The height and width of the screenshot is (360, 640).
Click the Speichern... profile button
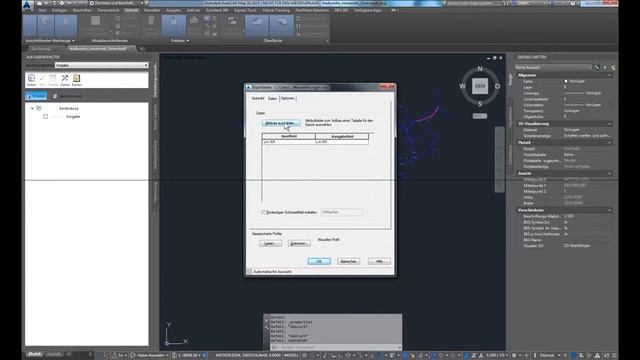point(299,243)
